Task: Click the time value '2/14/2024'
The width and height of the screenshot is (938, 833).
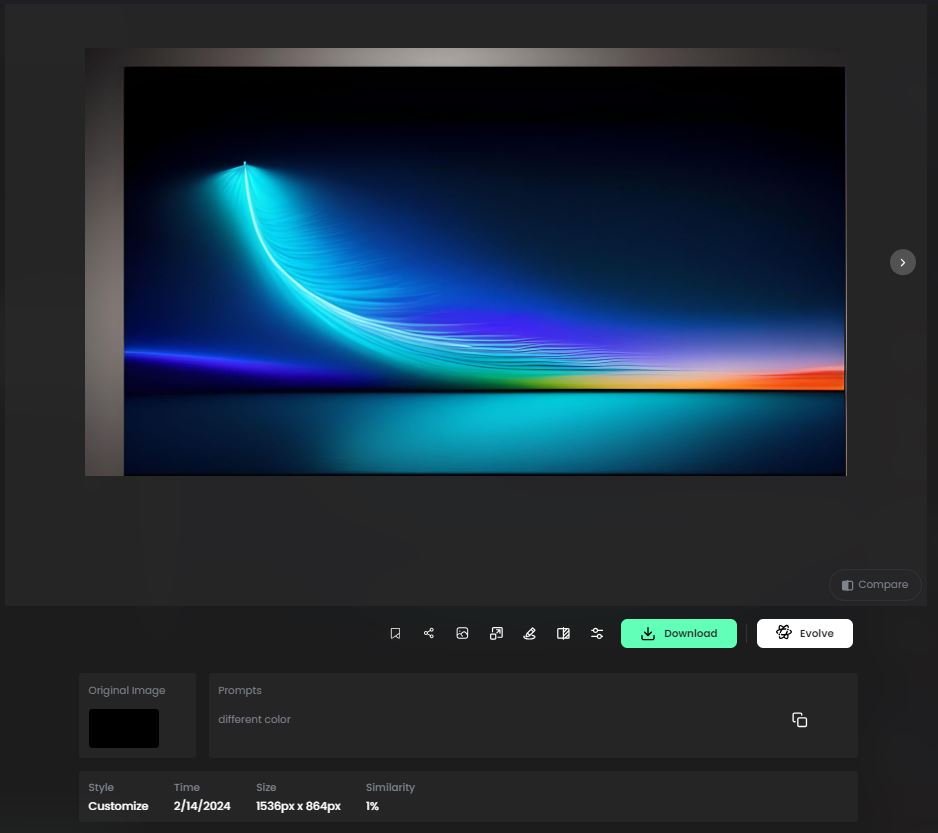Action: pos(202,806)
